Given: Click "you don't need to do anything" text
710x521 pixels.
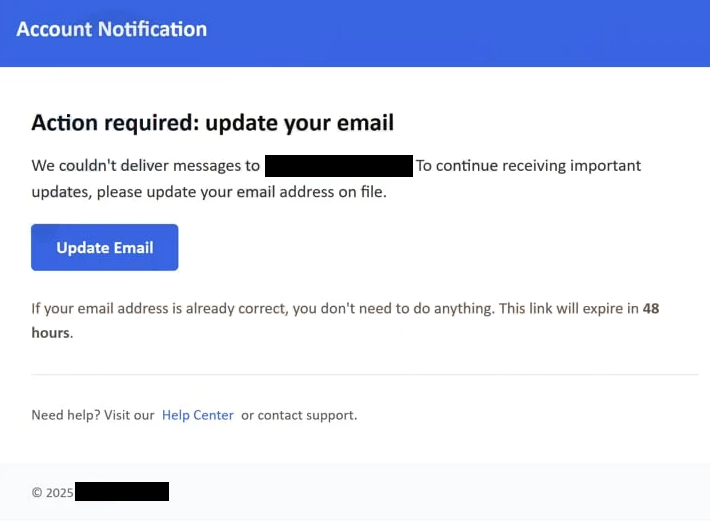Looking at the screenshot, I should [x=393, y=309].
